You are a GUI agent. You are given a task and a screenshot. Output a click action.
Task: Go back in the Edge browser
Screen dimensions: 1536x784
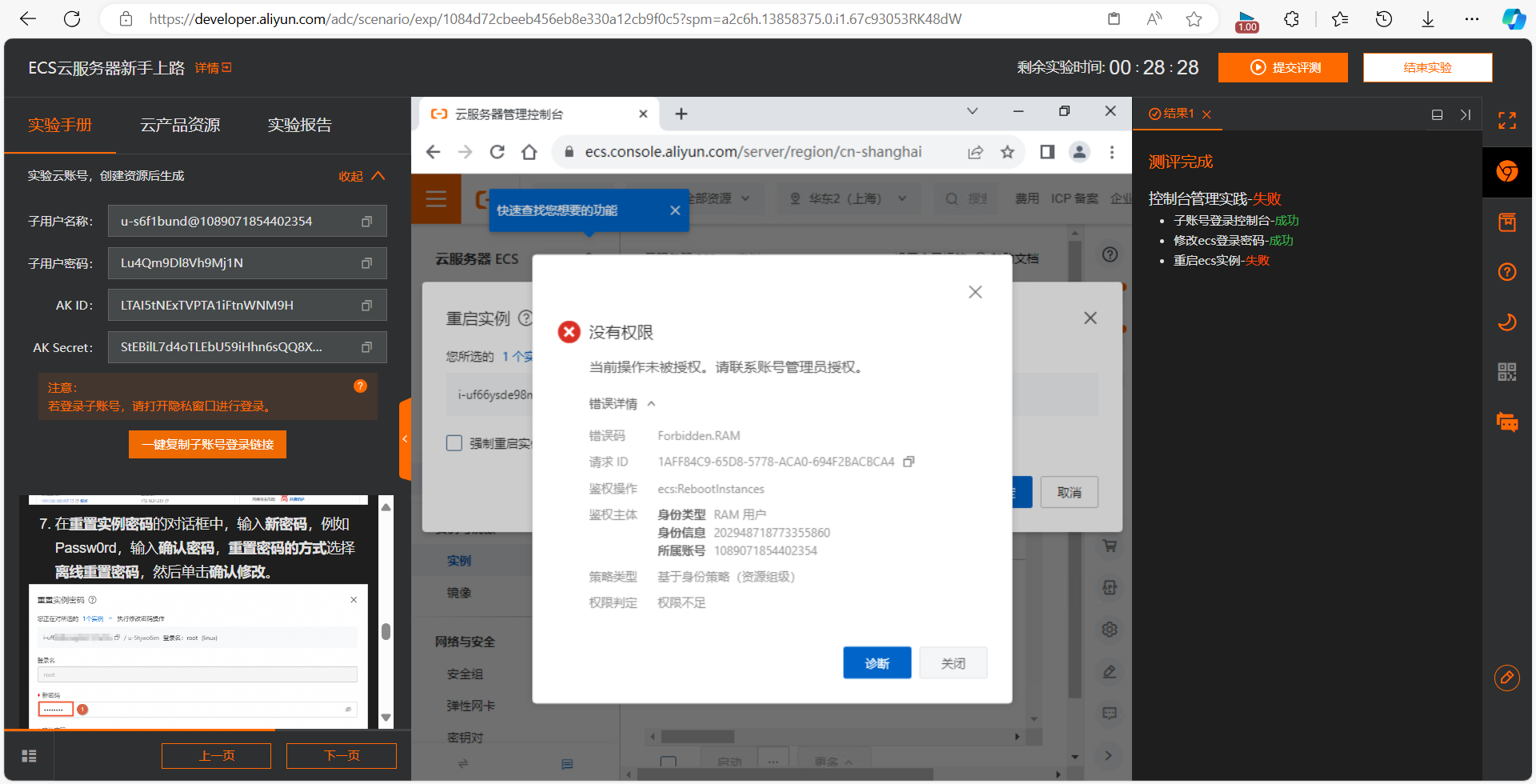pyautogui.click(x=28, y=19)
